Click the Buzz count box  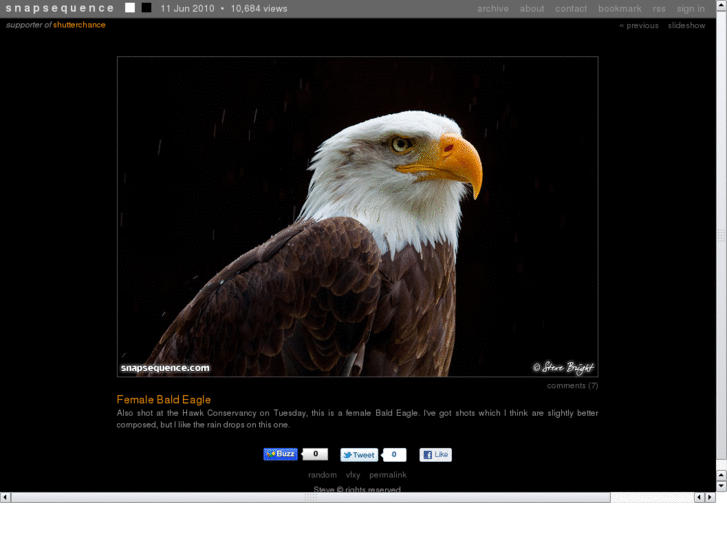click(315, 454)
